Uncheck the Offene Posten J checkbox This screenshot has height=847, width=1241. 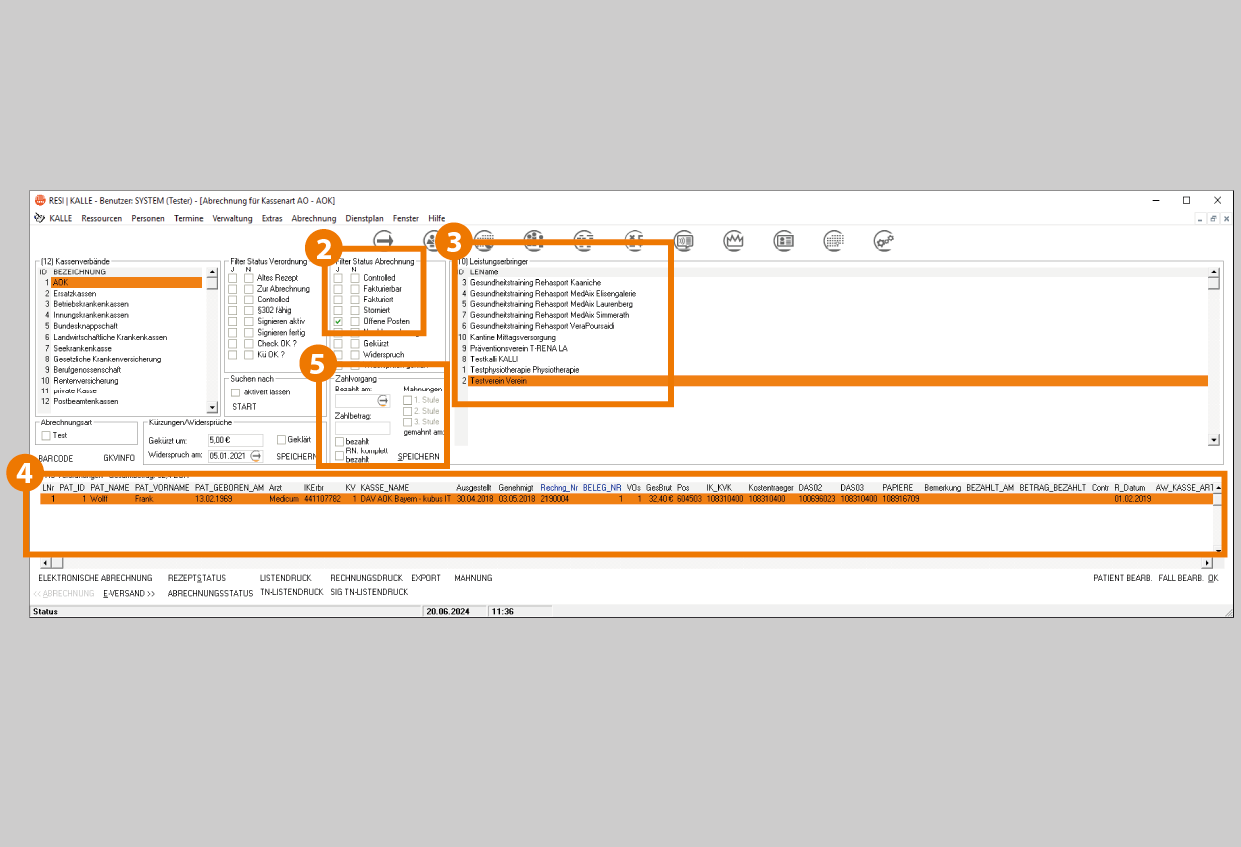point(338,322)
